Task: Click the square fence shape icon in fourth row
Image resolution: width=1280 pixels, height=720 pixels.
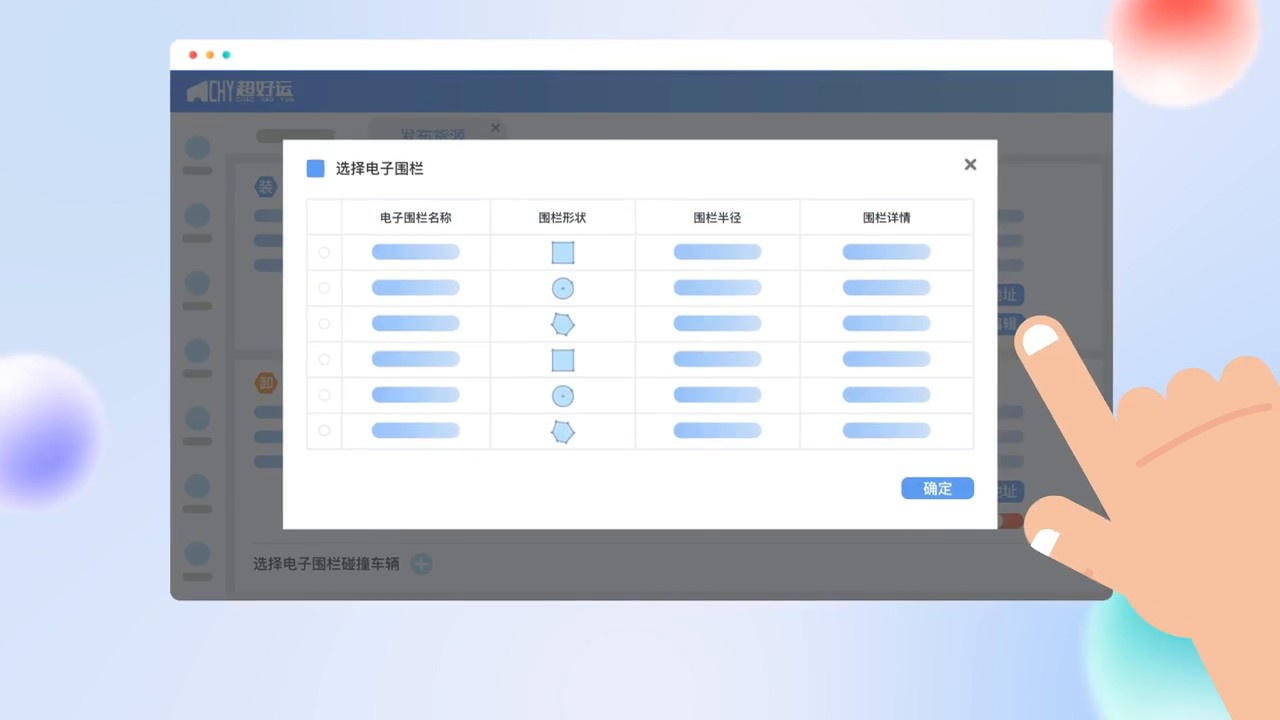Action: point(563,360)
